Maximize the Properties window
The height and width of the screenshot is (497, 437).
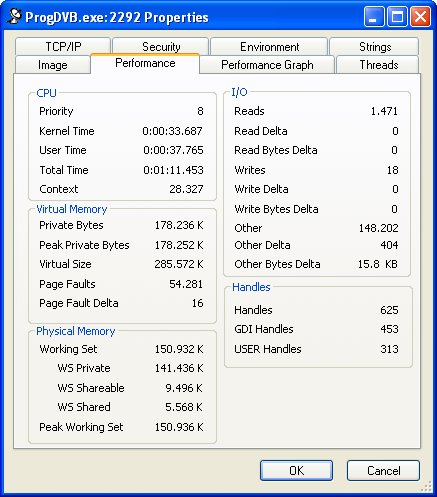click(x=397, y=17)
